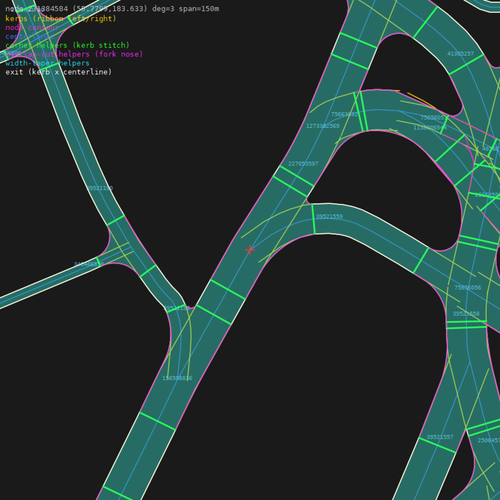This screenshot has height=500, width=500.
Task: Click the node header text with deg=3 span=150m
Action: click(x=112, y=9)
